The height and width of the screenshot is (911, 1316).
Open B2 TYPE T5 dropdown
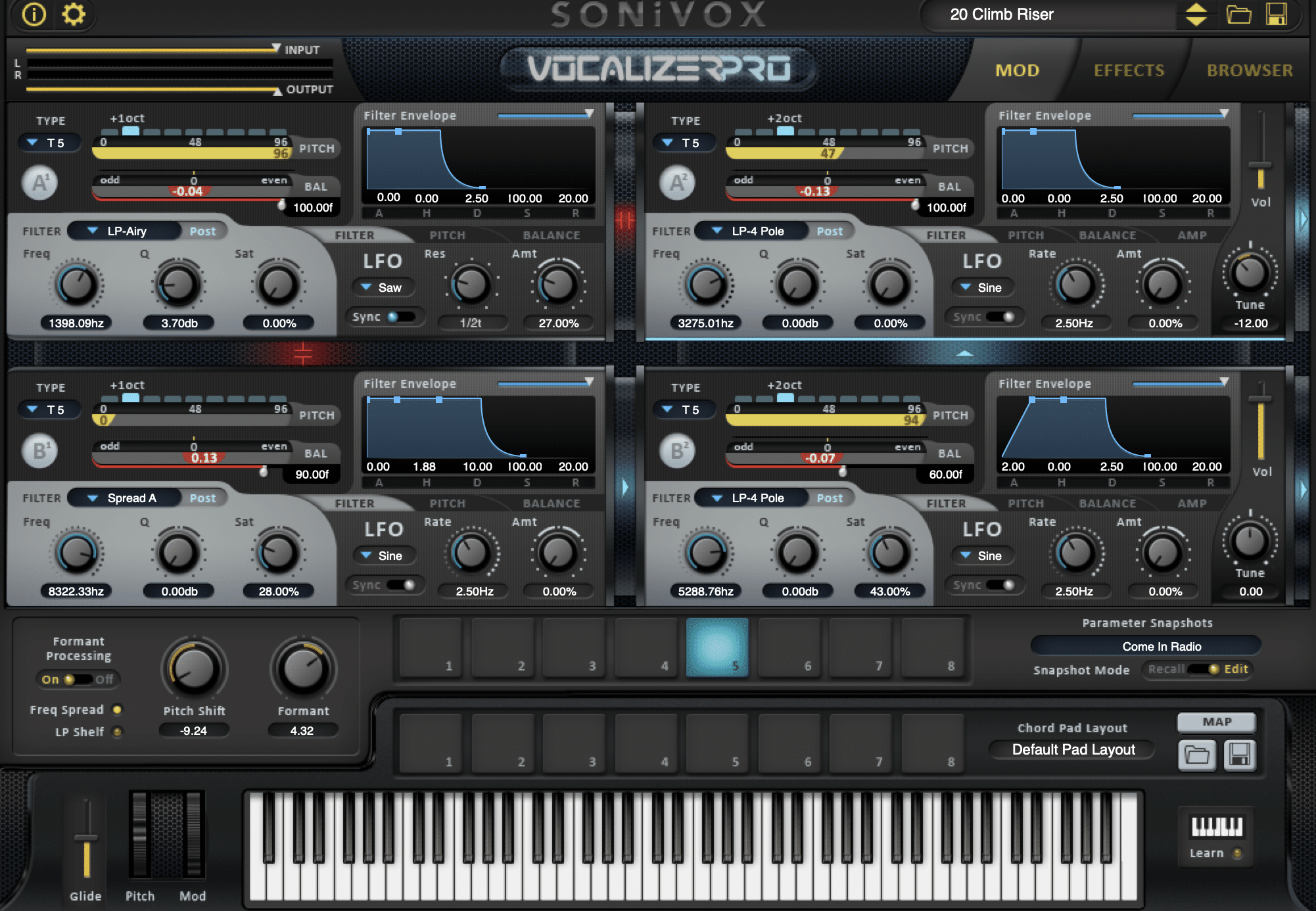(685, 409)
